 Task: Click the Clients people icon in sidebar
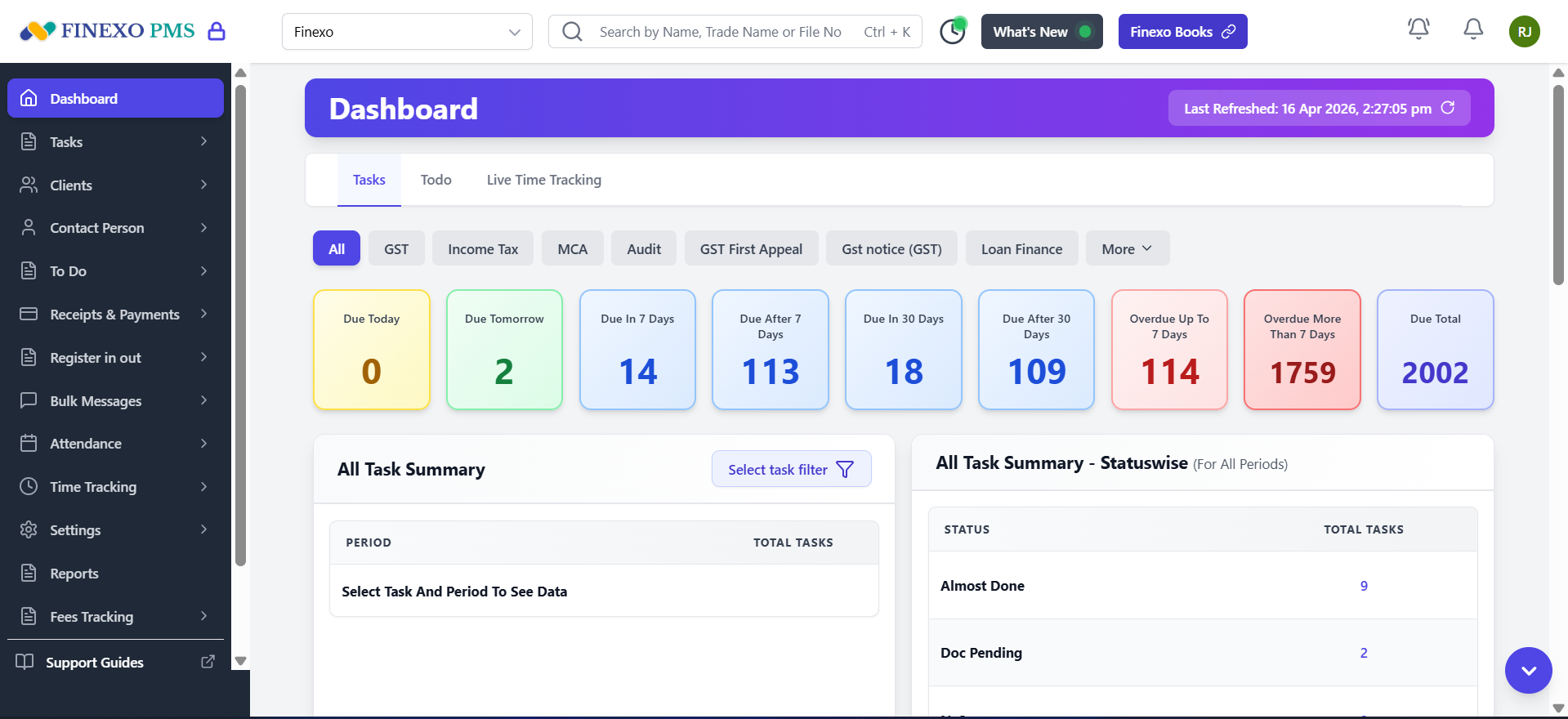(29, 185)
